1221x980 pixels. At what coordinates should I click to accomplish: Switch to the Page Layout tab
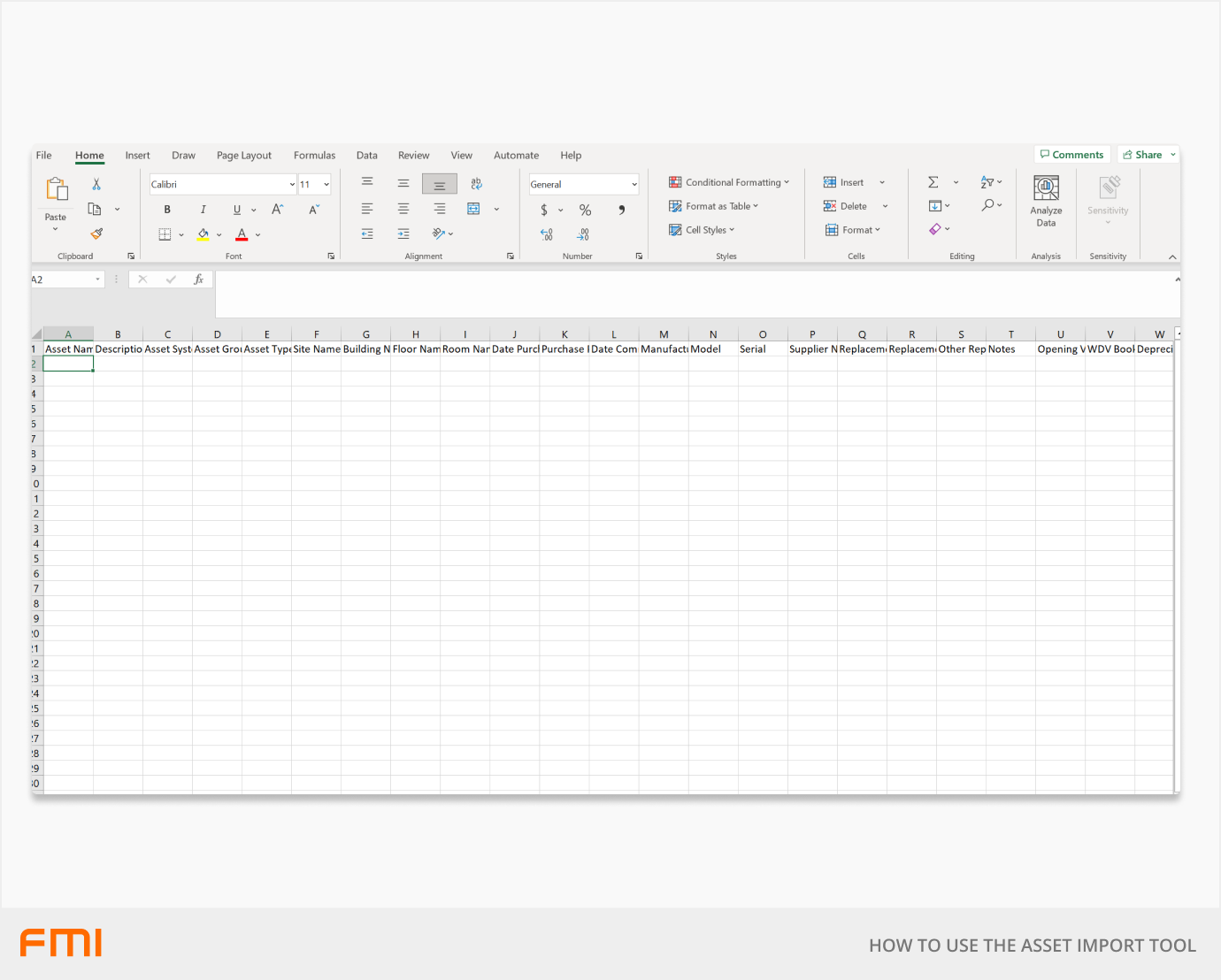coord(243,155)
